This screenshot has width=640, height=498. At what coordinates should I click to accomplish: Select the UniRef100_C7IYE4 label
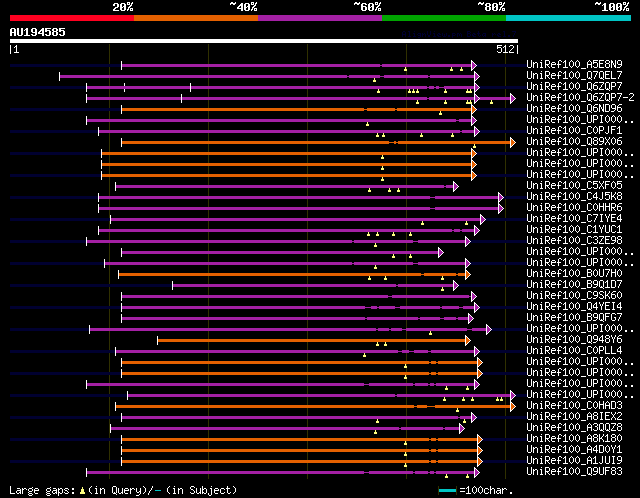pyautogui.click(x=574, y=219)
